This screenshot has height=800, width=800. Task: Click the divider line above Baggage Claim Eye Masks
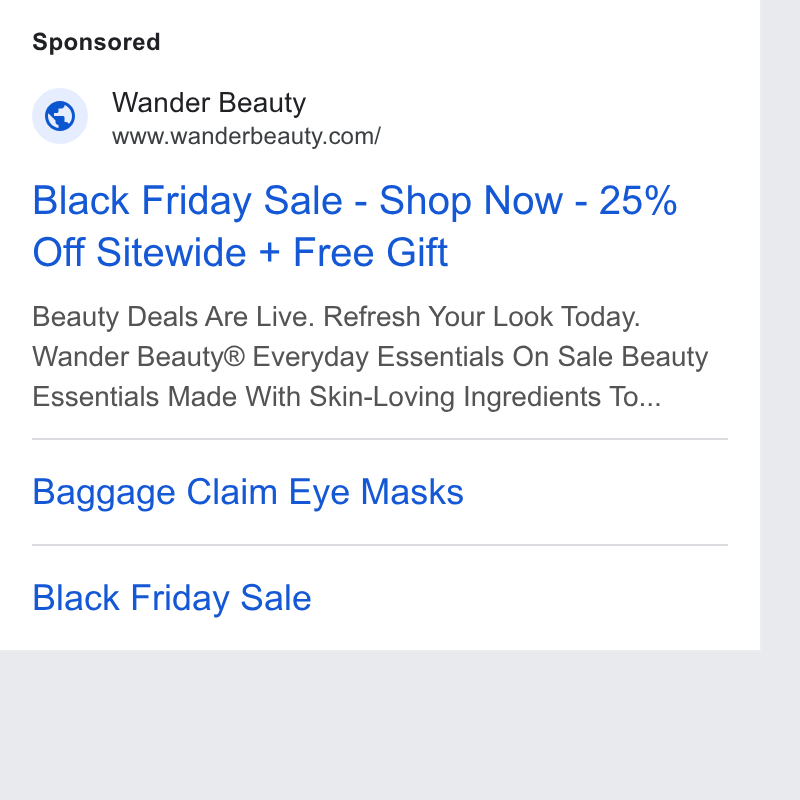[x=380, y=439]
